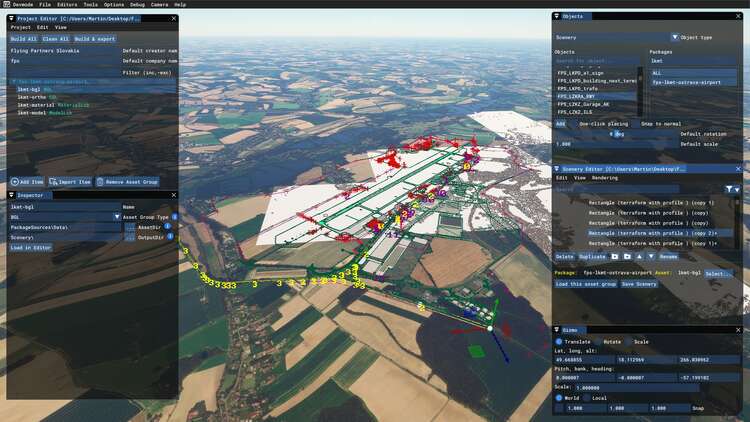Collapse the Inspector panel triangle

pos(11,195)
